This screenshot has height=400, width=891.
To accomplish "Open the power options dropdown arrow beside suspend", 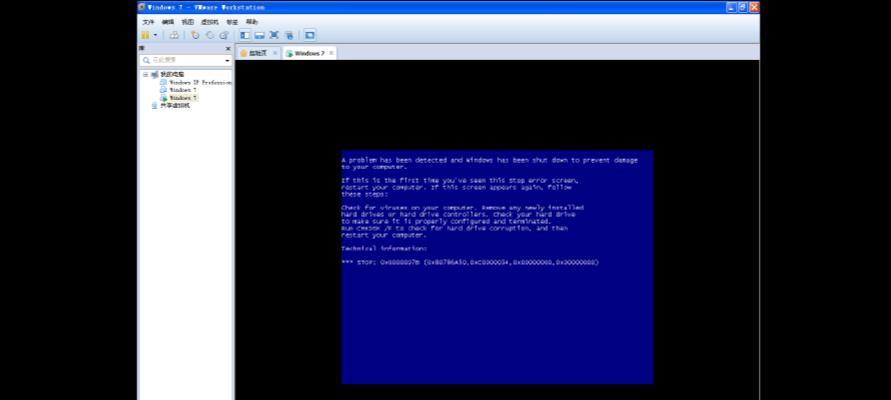I will point(155,35).
